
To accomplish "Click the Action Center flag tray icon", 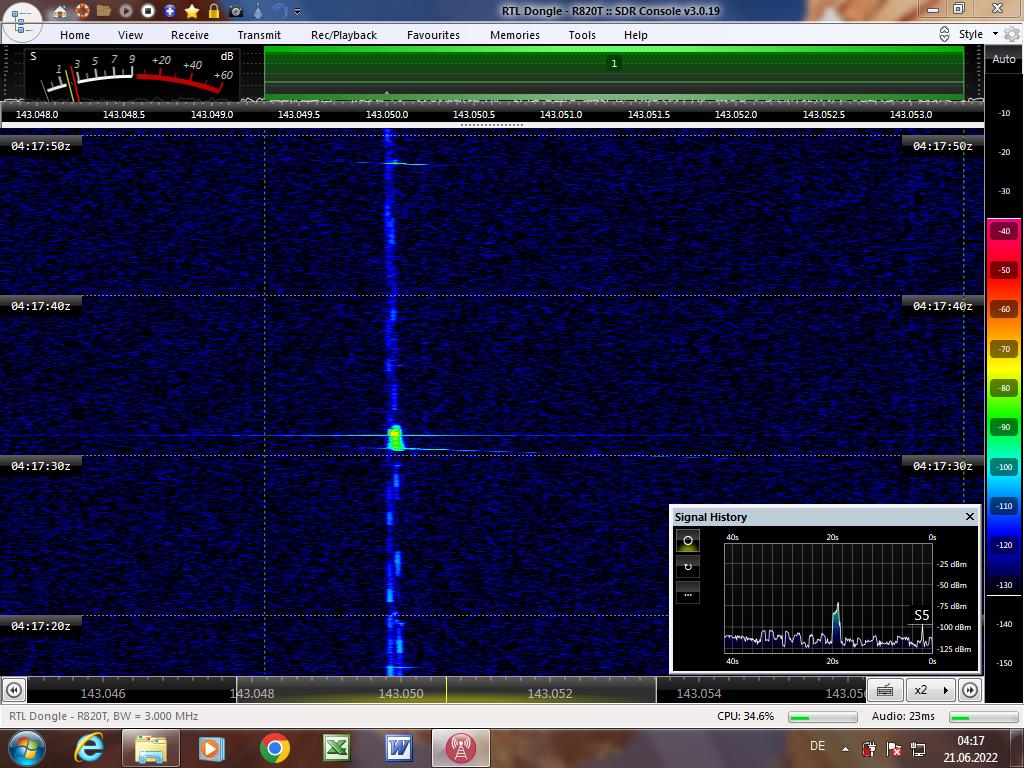I will point(893,748).
